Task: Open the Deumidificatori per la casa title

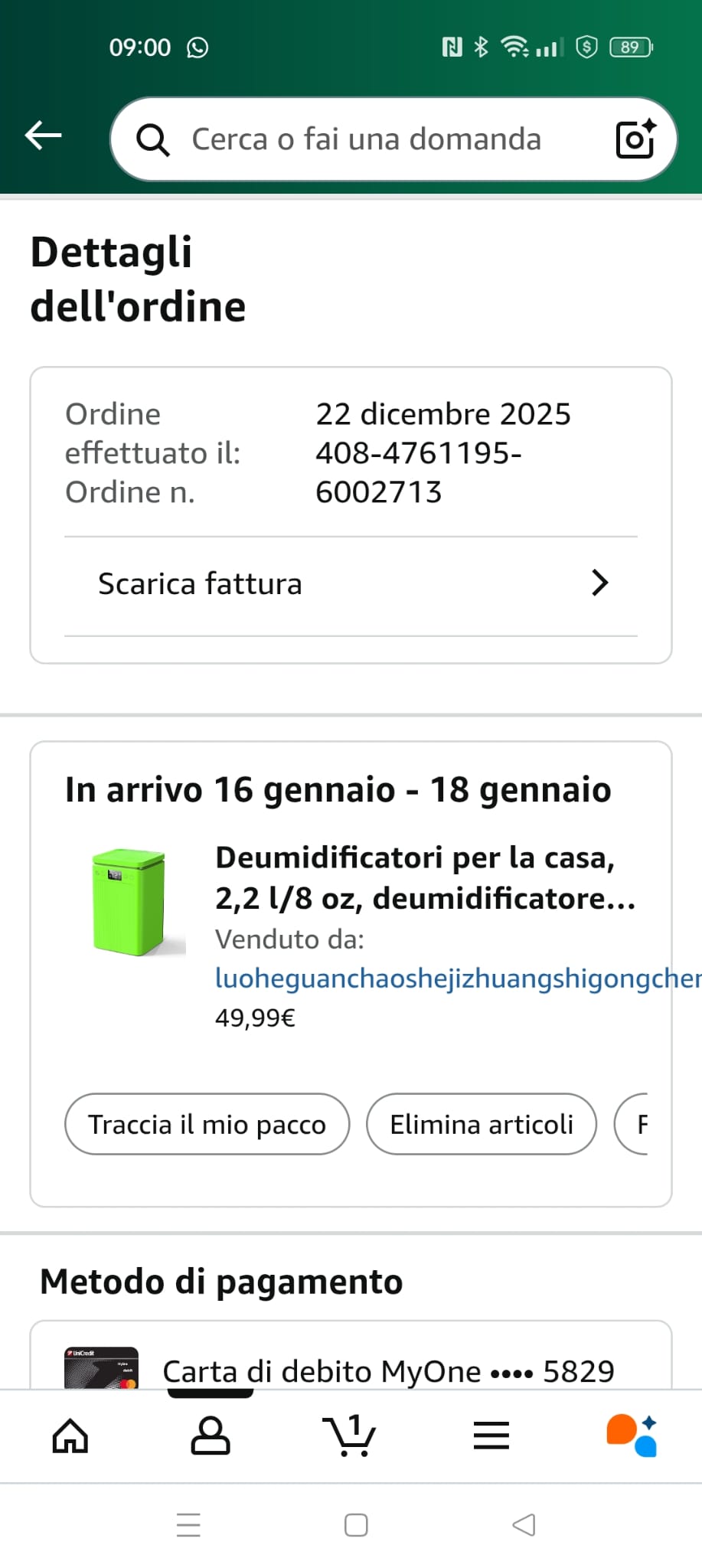Action: (425, 877)
